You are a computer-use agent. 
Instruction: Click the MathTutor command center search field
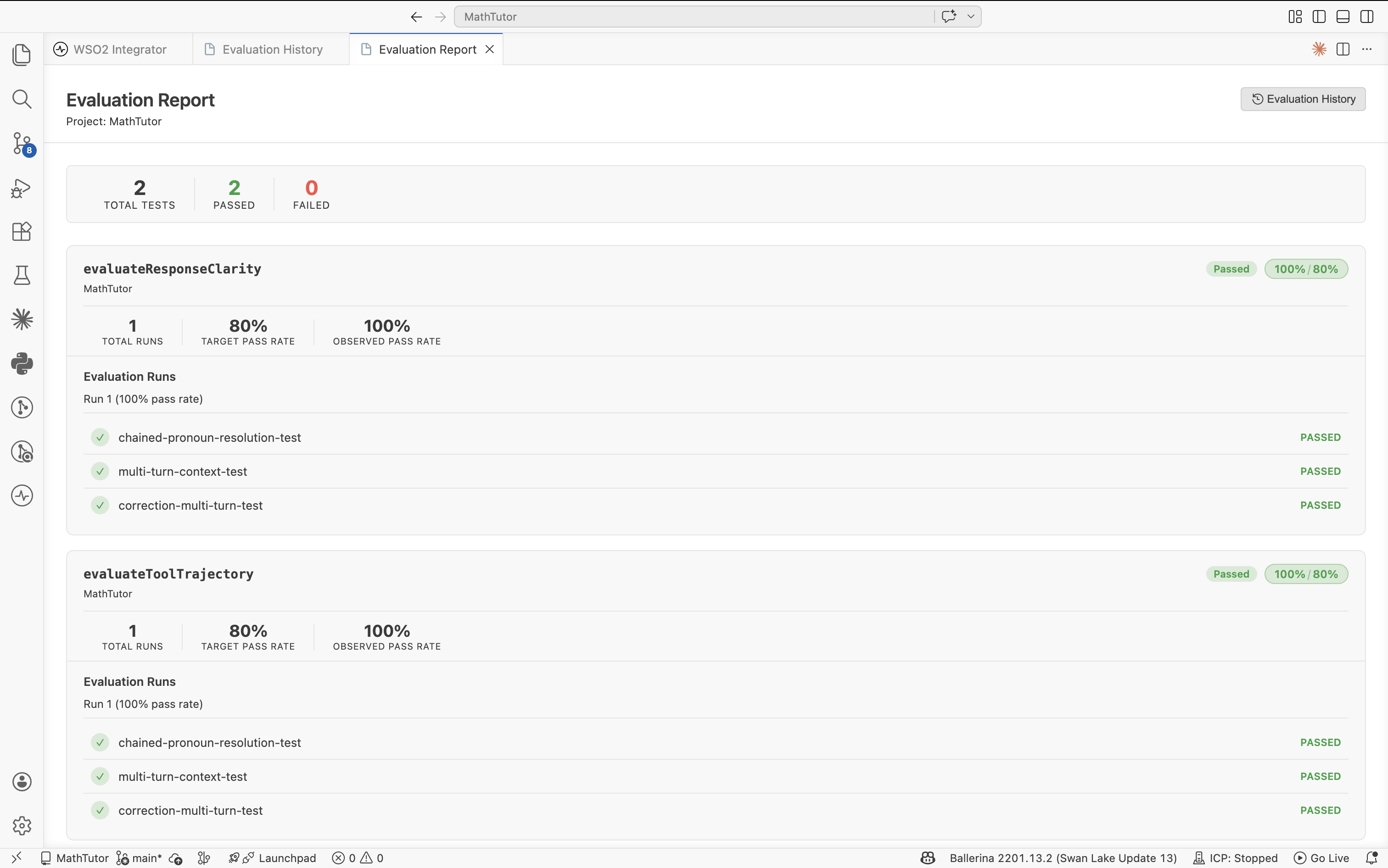(x=694, y=17)
